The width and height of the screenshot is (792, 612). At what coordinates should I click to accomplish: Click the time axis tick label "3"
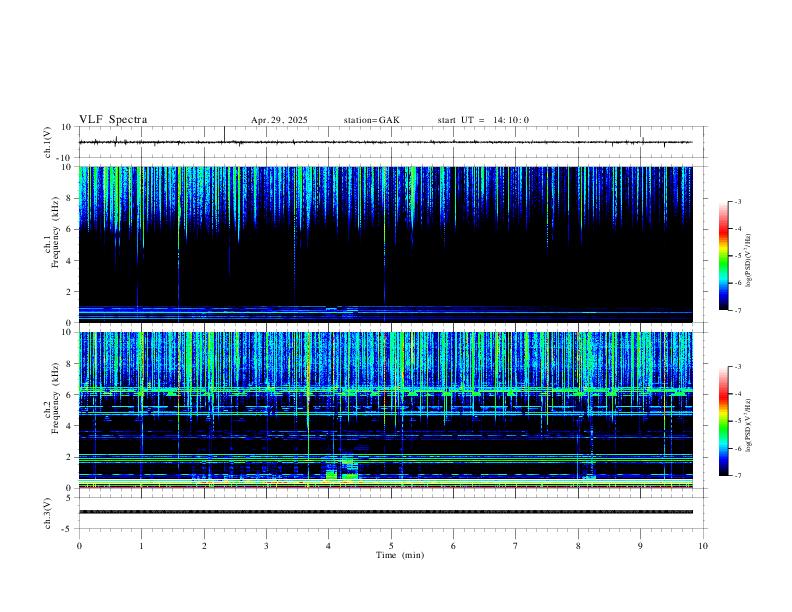pos(266,546)
